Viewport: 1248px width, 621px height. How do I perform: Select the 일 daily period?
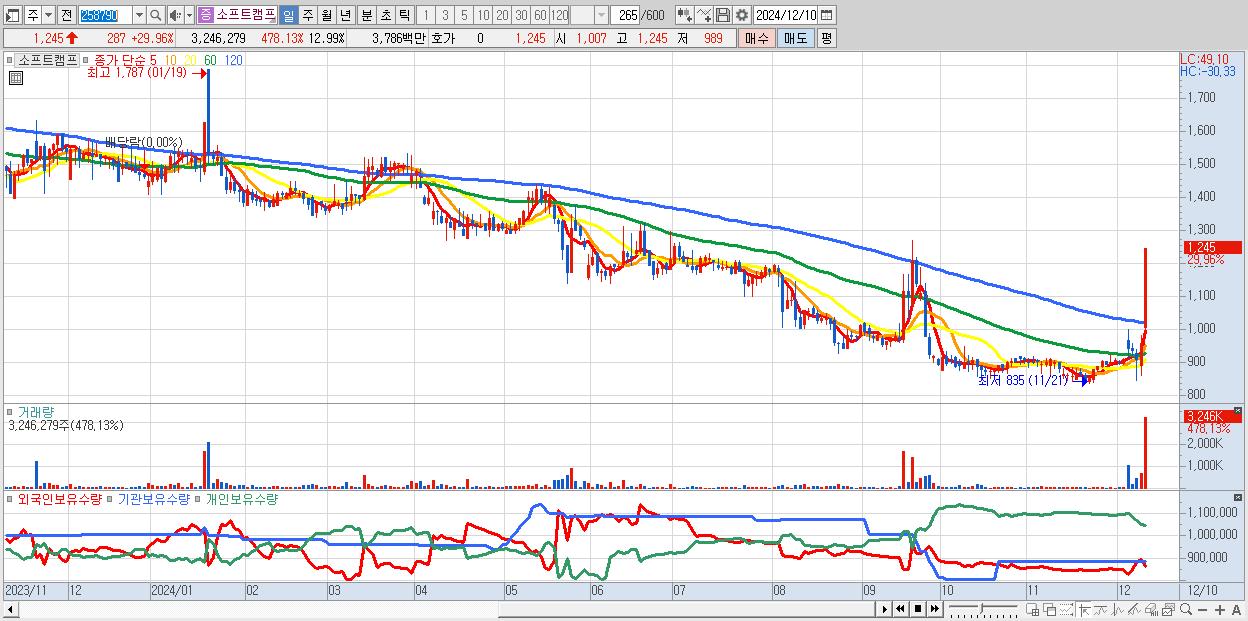pos(288,15)
